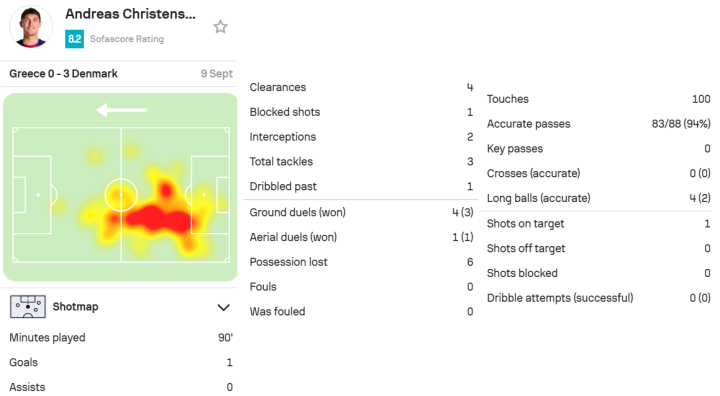The height and width of the screenshot is (396, 720).
Task: Click the Minutes played row
Action: (121, 338)
